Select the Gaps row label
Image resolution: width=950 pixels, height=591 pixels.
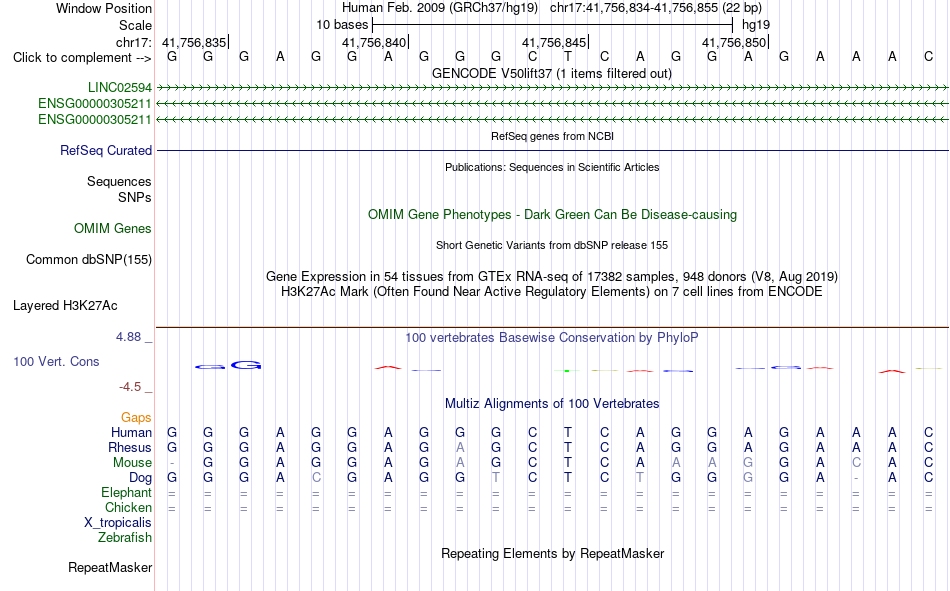coord(136,417)
